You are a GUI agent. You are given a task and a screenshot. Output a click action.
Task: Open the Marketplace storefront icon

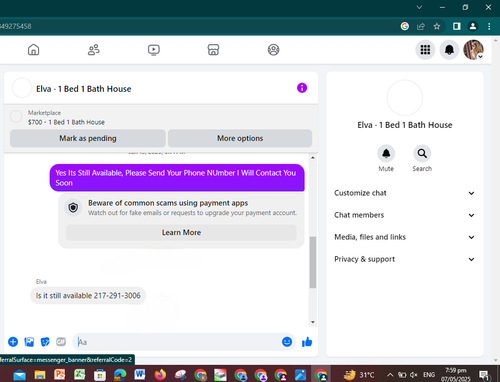pos(213,50)
